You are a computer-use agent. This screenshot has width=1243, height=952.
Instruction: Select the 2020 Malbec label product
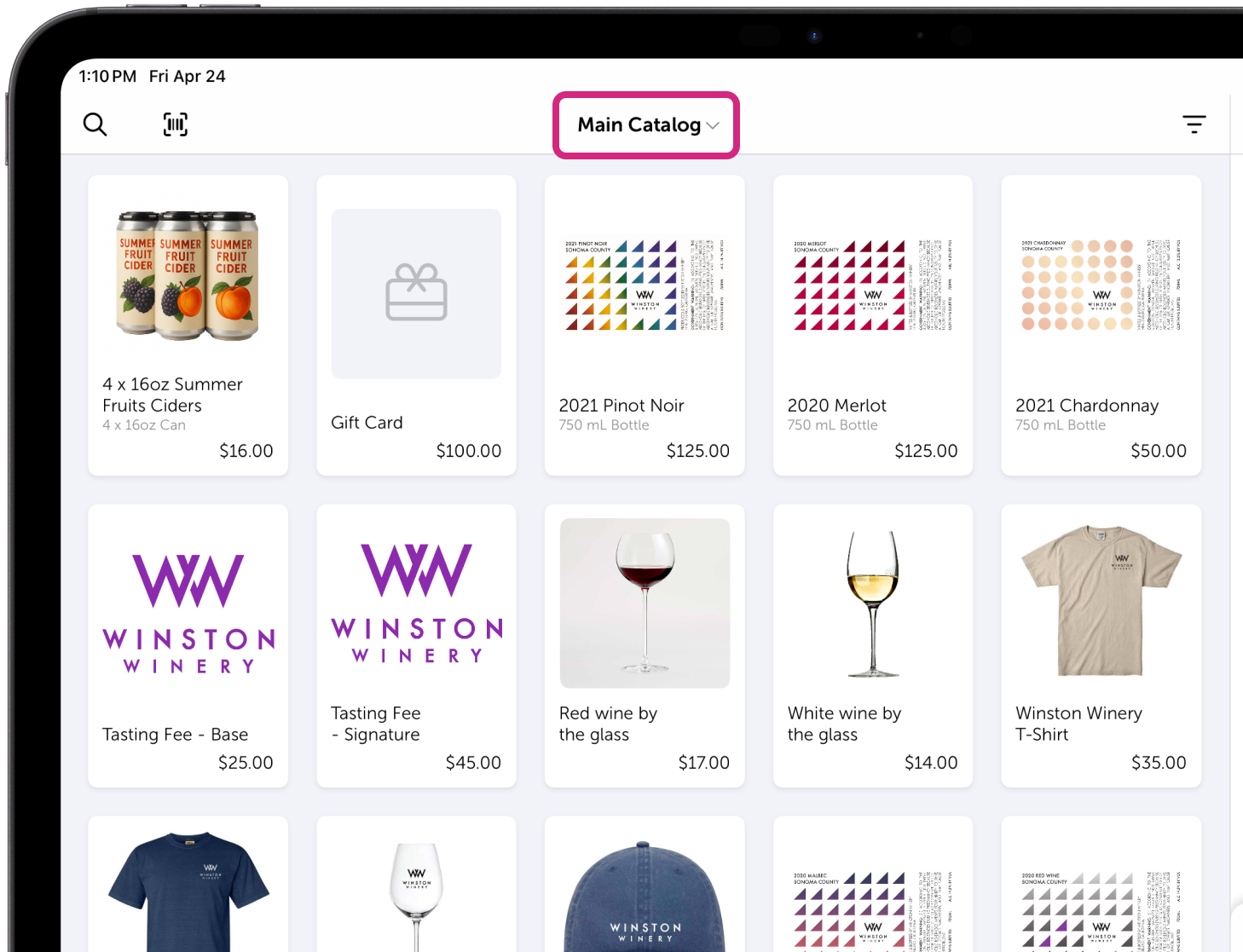(873, 910)
